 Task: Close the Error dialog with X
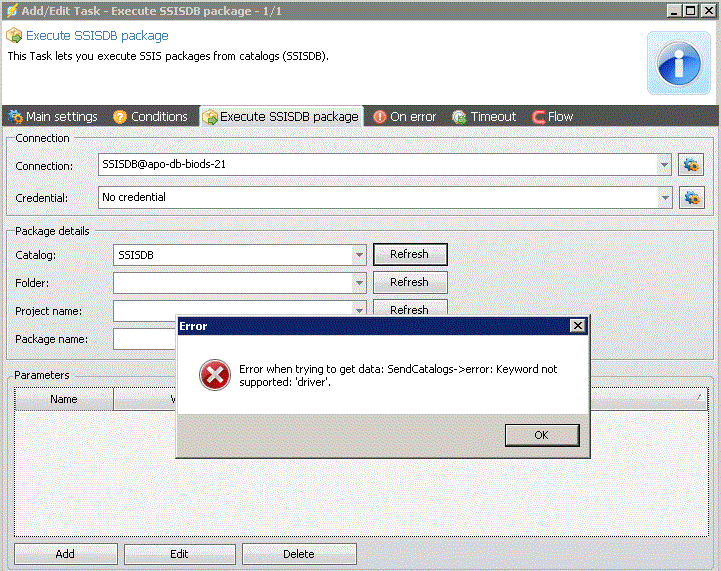tap(577, 326)
